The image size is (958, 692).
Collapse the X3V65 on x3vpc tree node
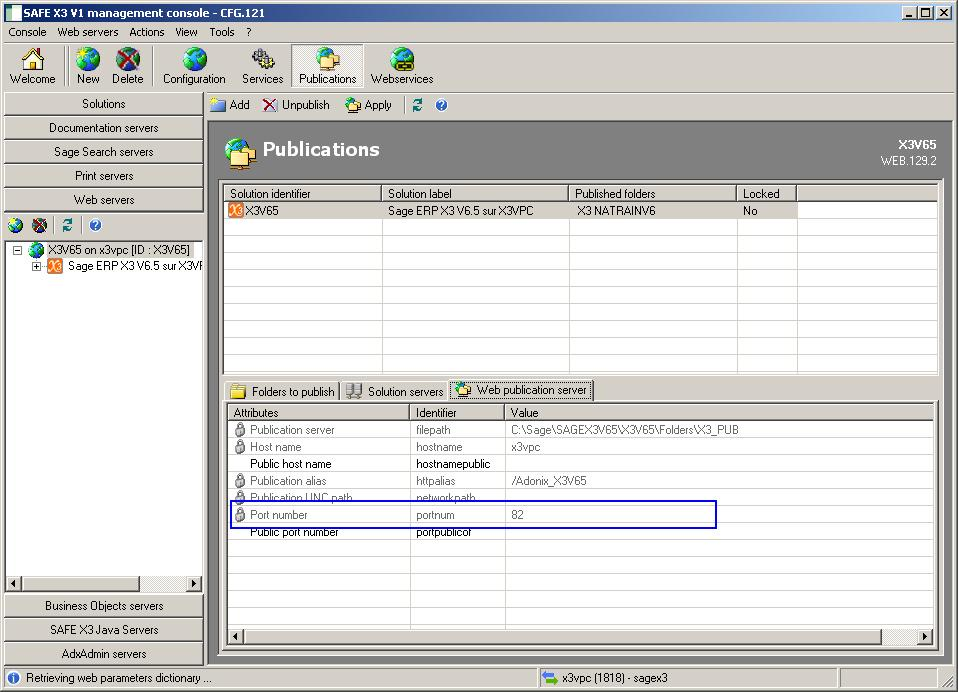18,250
